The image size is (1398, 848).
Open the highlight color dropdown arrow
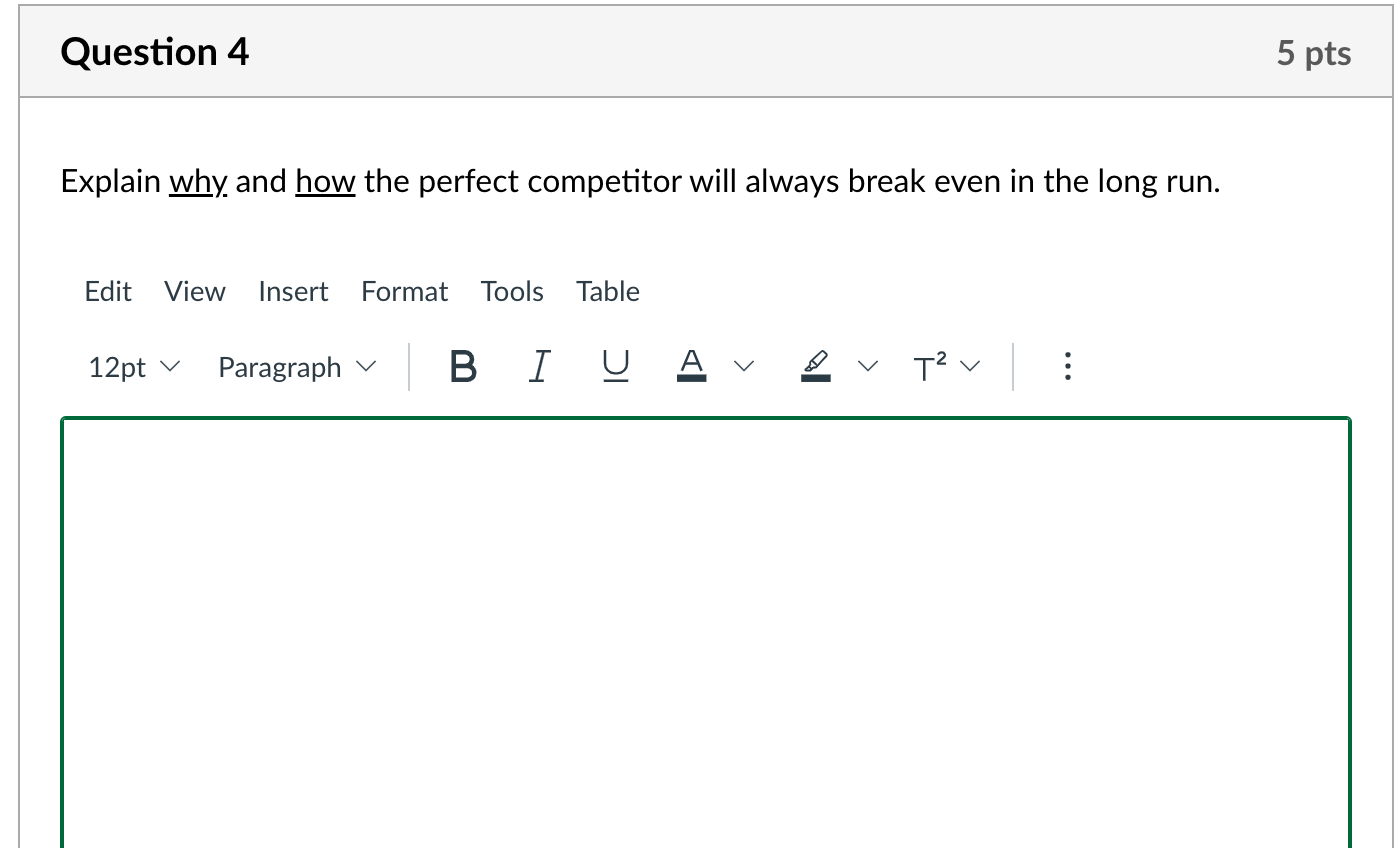[867, 367]
